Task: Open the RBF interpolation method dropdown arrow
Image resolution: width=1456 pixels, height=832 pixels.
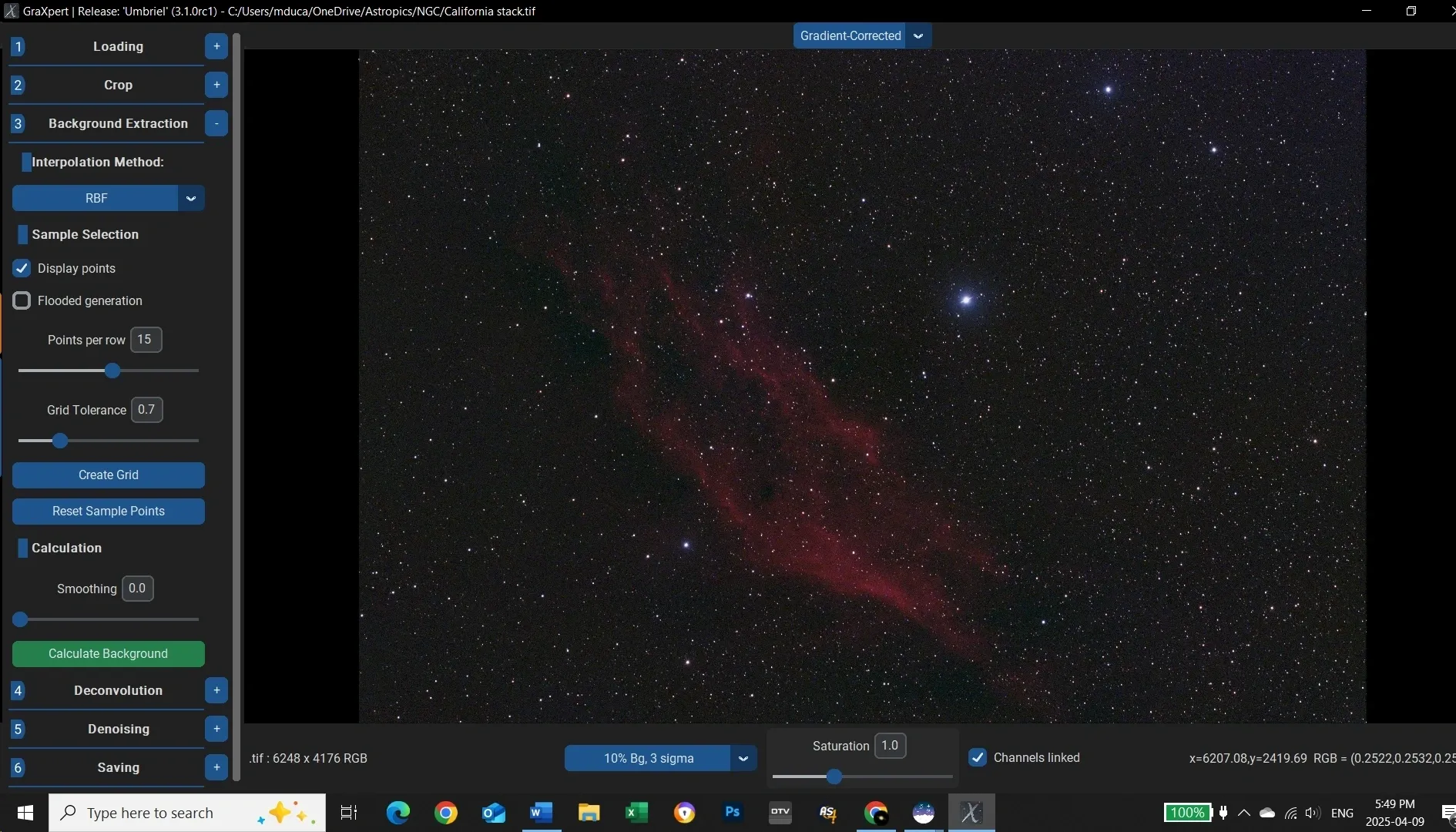Action: (x=191, y=198)
